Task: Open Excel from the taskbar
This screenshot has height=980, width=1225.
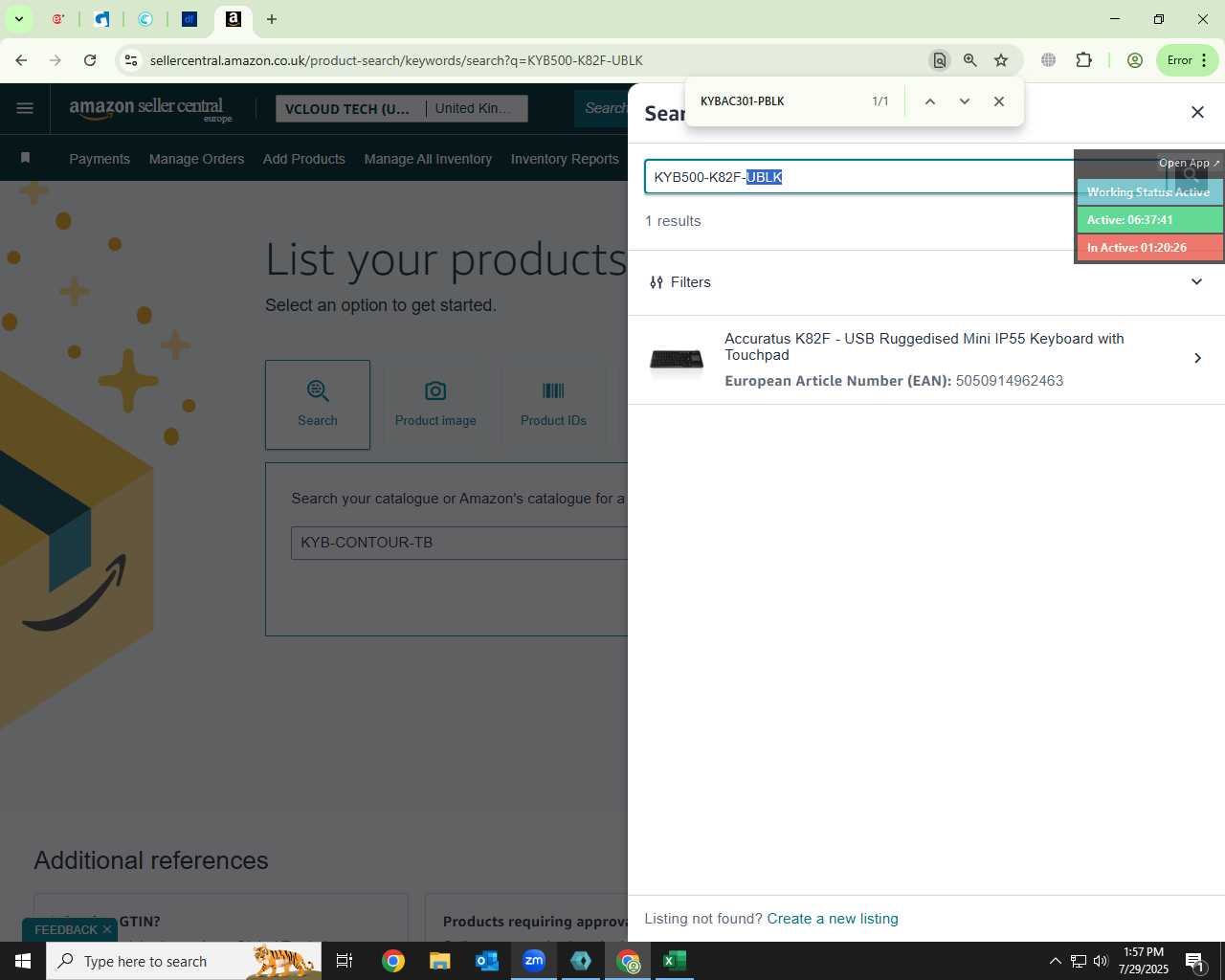Action: 675,961
